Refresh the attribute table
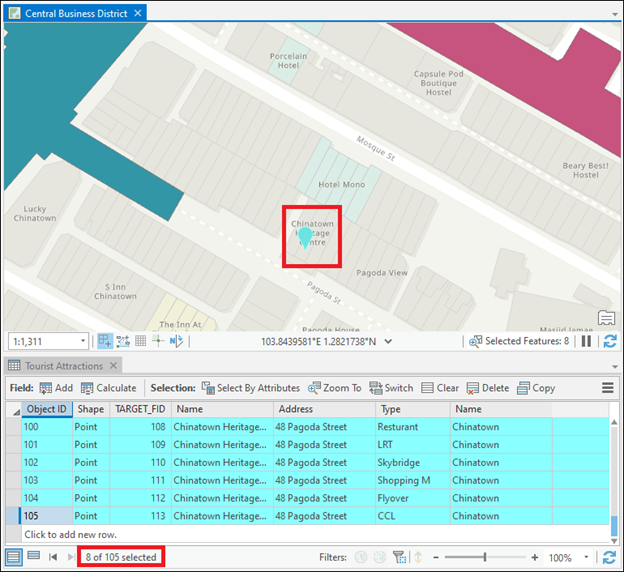Image resolution: width=624 pixels, height=572 pixels. (x=609, y=557)
